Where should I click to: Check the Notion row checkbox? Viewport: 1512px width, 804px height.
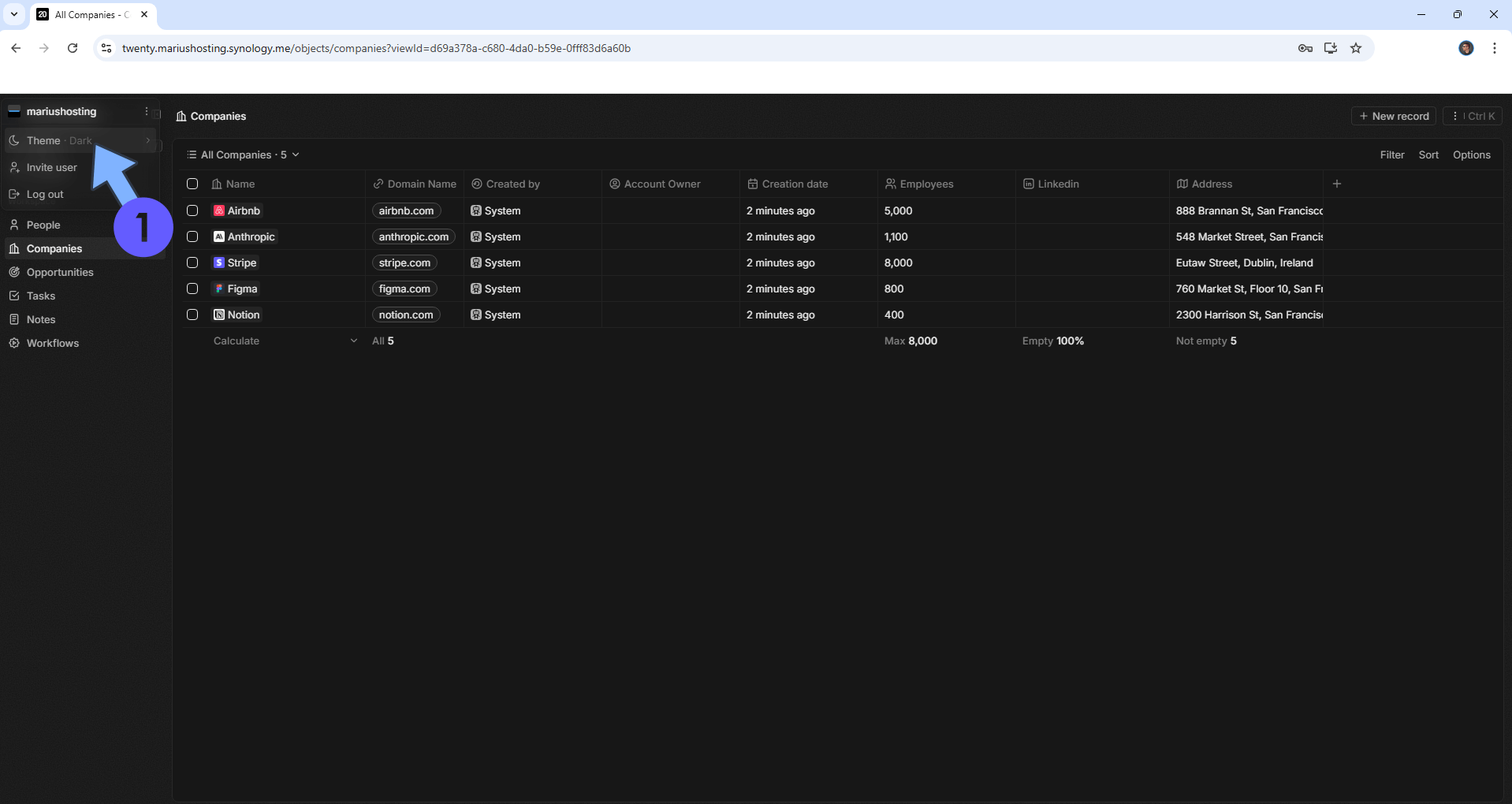click(x=192, y=315)
